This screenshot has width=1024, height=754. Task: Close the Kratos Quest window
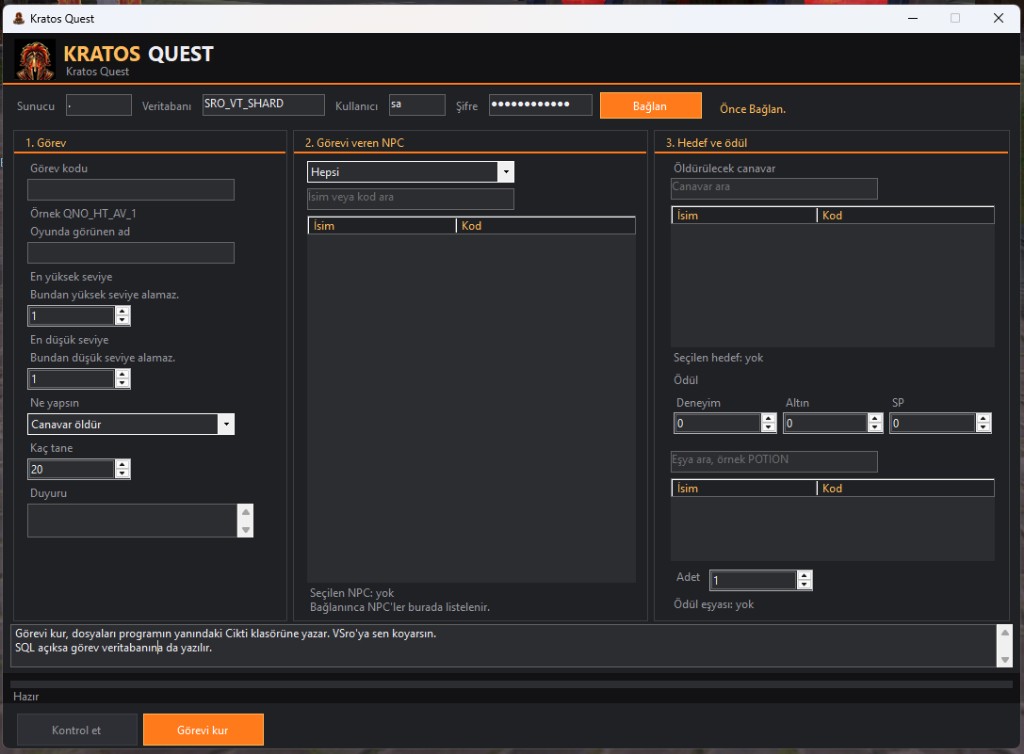[999, 18]
